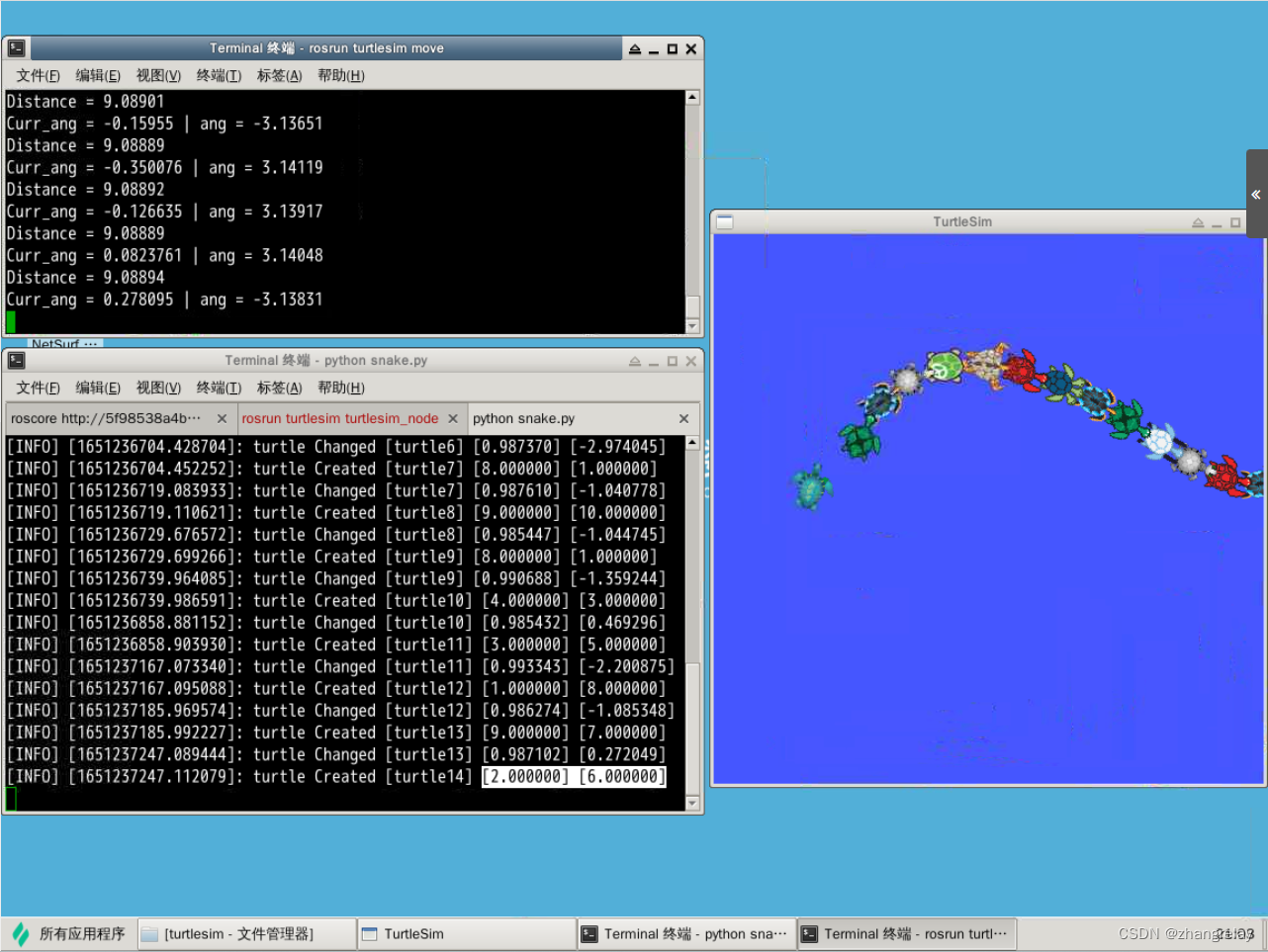Open 文件(F) menu in rosrun move terminal
Image resolution: width=1268 pixels, height=952 pixels.
[38, 76]
